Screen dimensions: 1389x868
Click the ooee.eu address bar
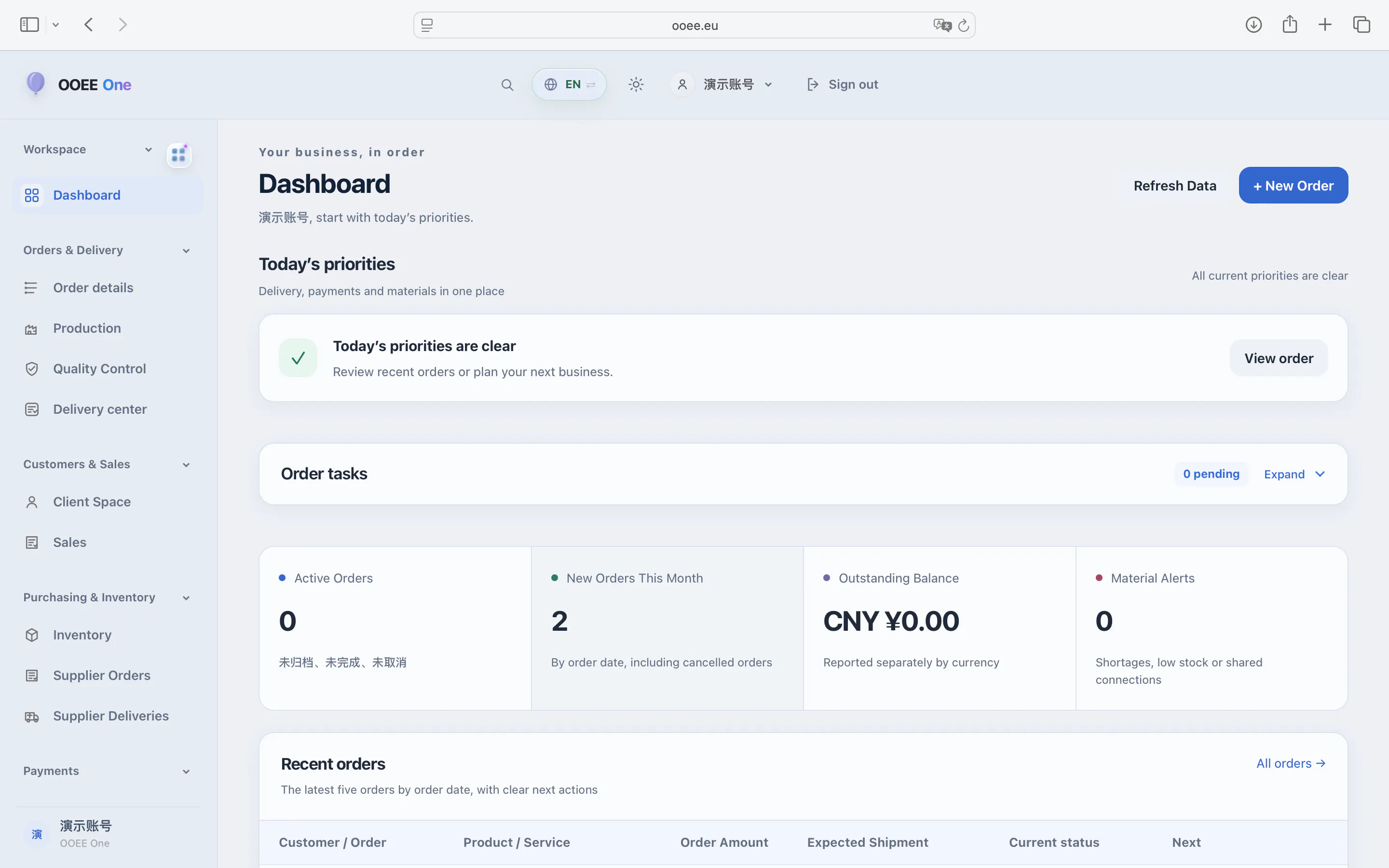(694, 25)
